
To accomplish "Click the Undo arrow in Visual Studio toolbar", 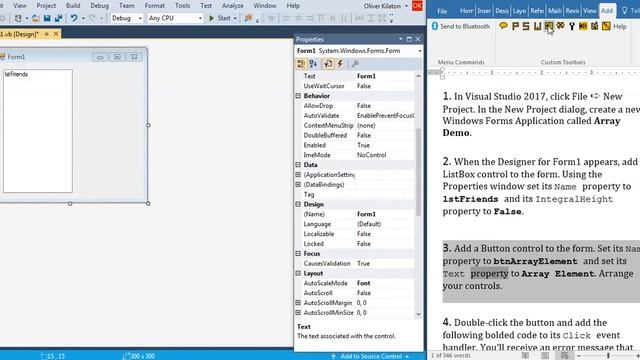I will pos(73,18).
